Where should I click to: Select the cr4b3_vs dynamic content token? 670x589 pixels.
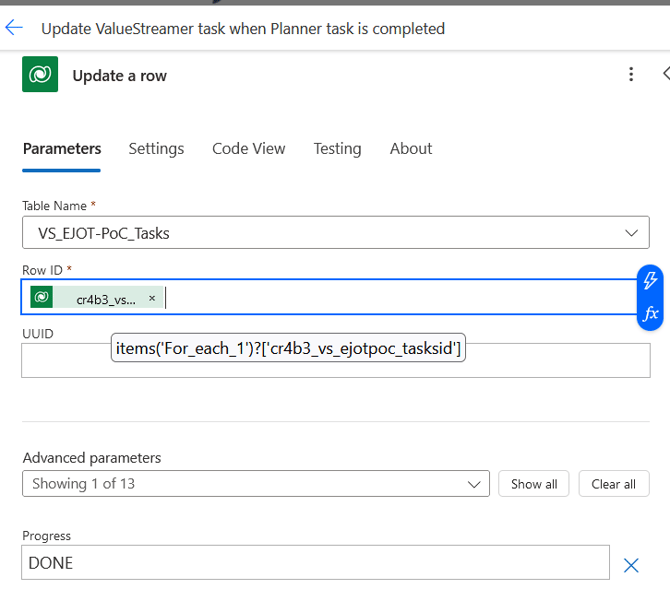105,298
